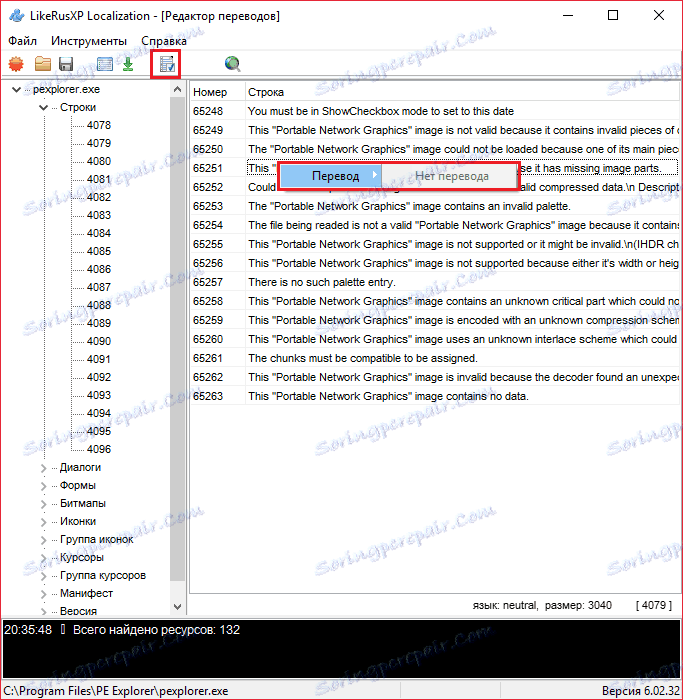Select row 65259 unknown compression scheme string

pyautogui.click(x=435, y=320)
